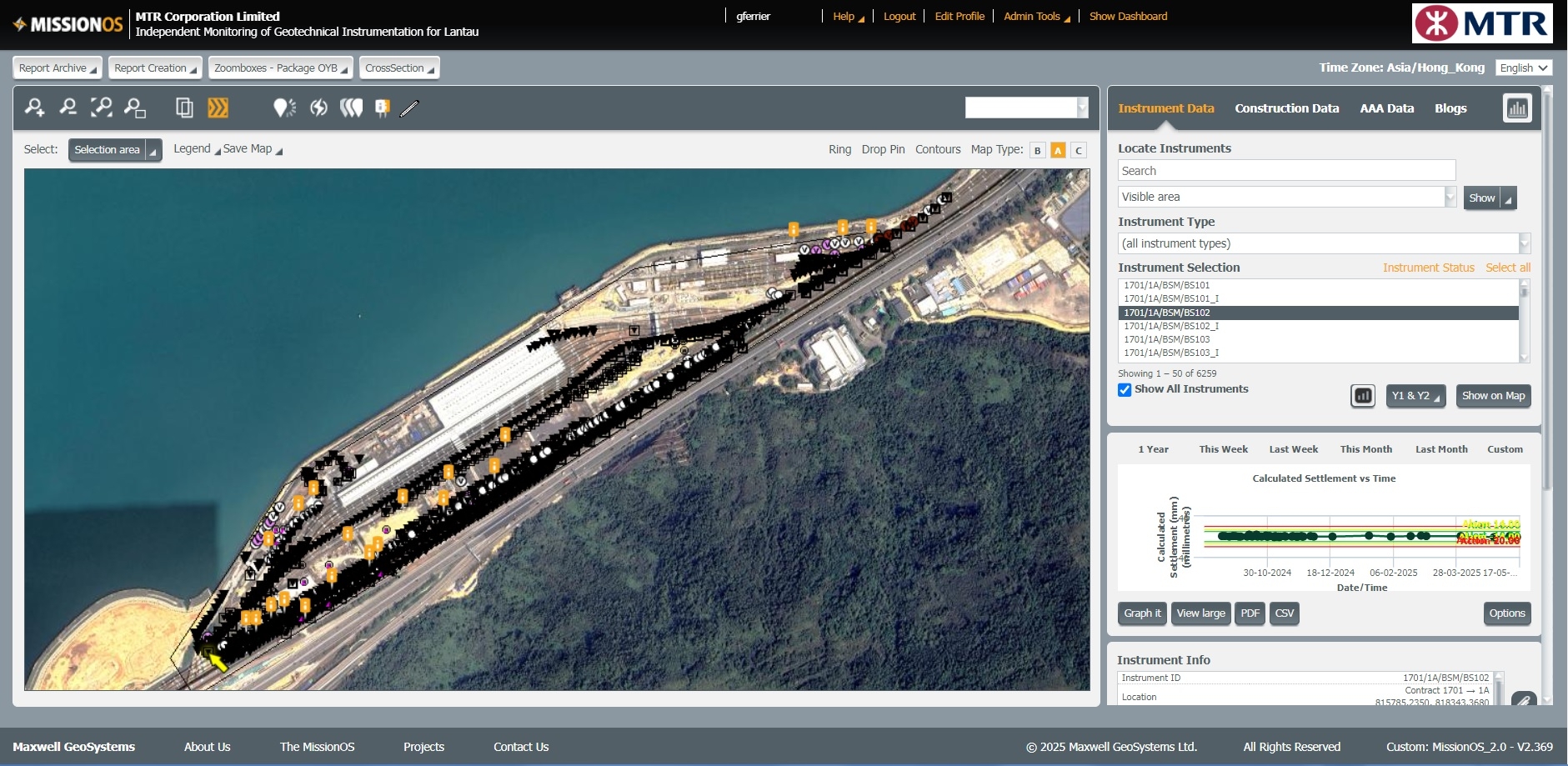Uncheck Show All Instruments checkbox

(1125, 389)
